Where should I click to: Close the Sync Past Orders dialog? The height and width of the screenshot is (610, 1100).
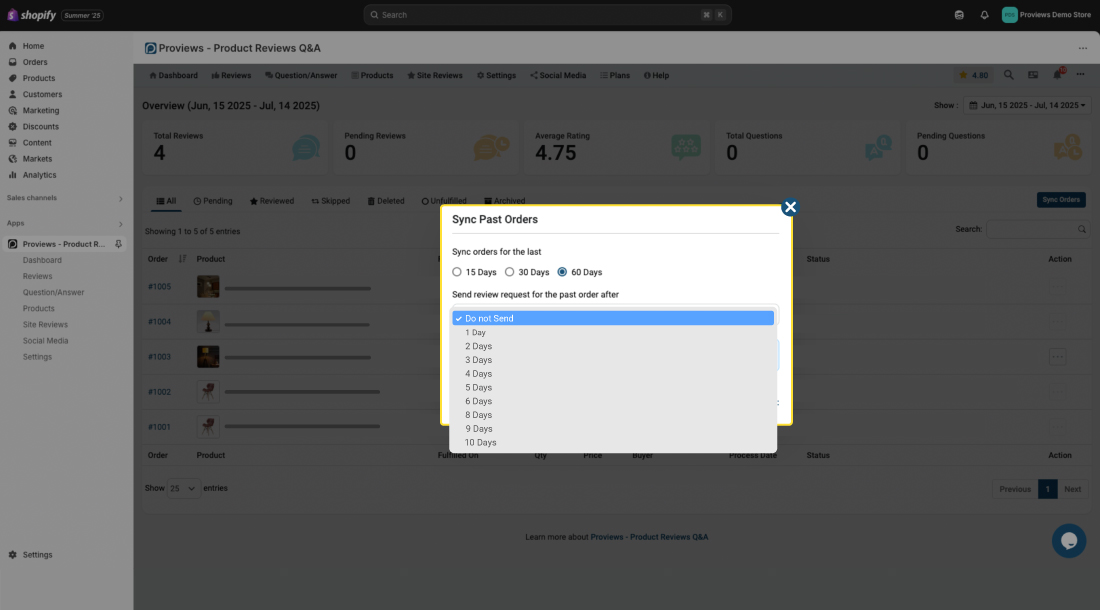click(790, 207)
